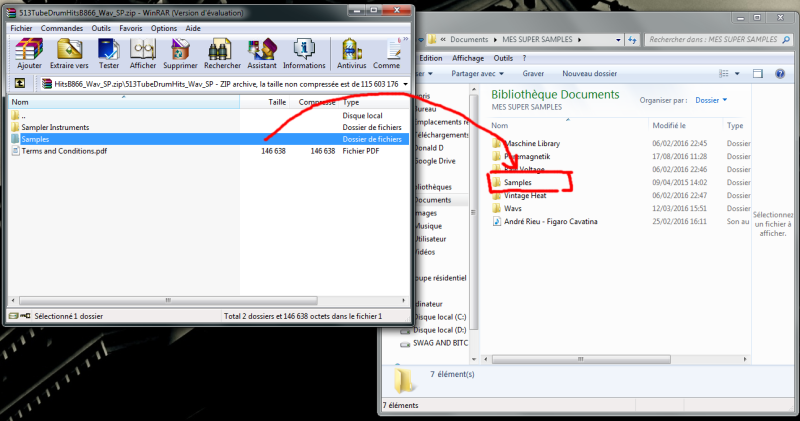Select Téléchargements in the navigation pane

(441, 135)
